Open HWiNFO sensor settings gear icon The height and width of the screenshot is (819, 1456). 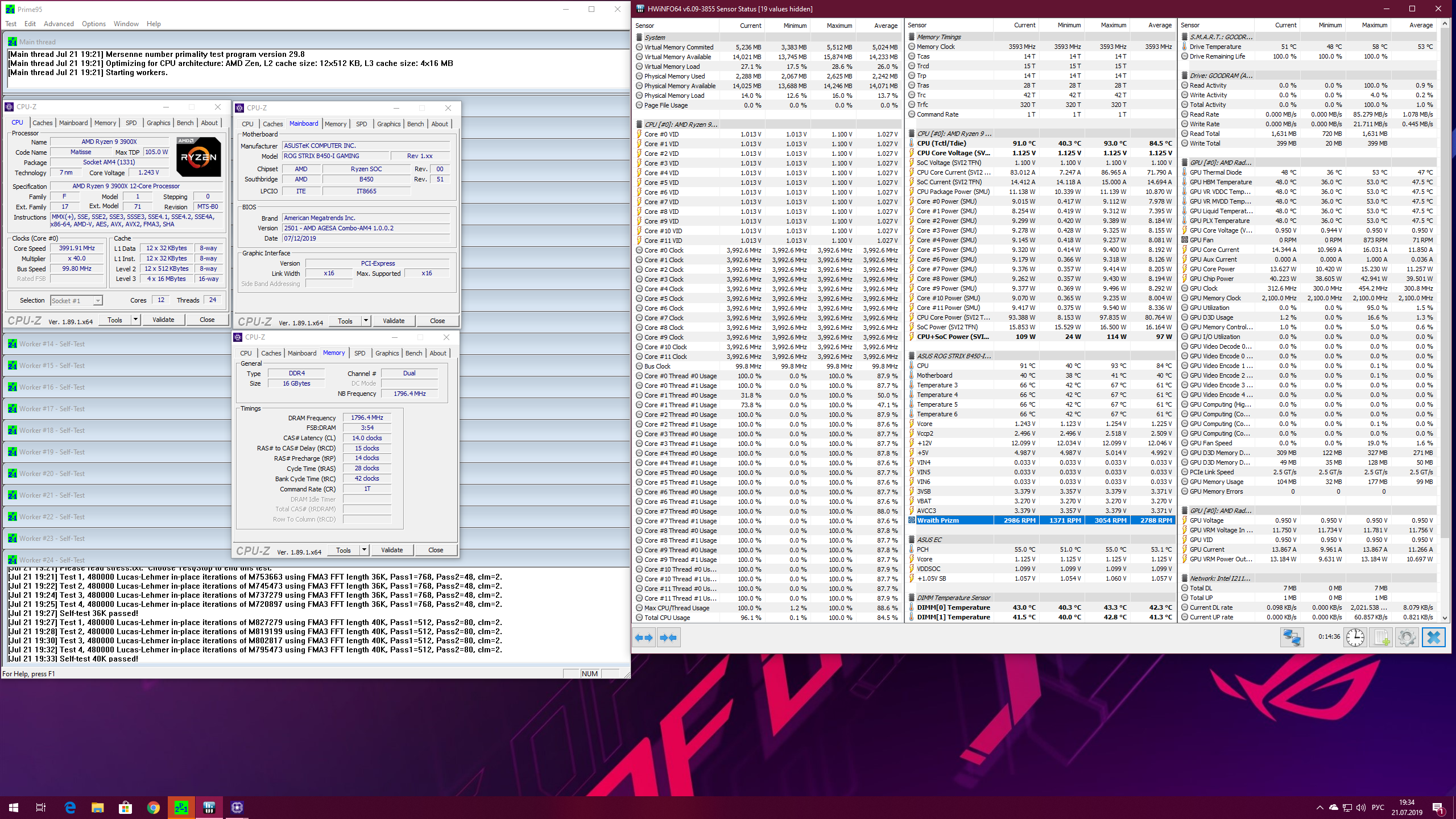click(1407, 638)
